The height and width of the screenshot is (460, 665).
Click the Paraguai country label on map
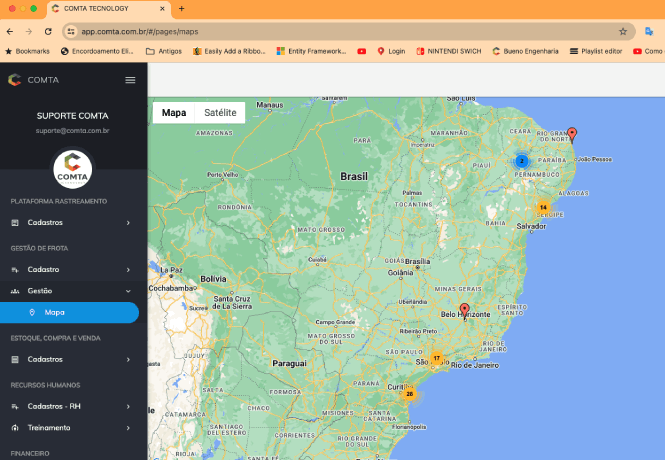[289, 363]
